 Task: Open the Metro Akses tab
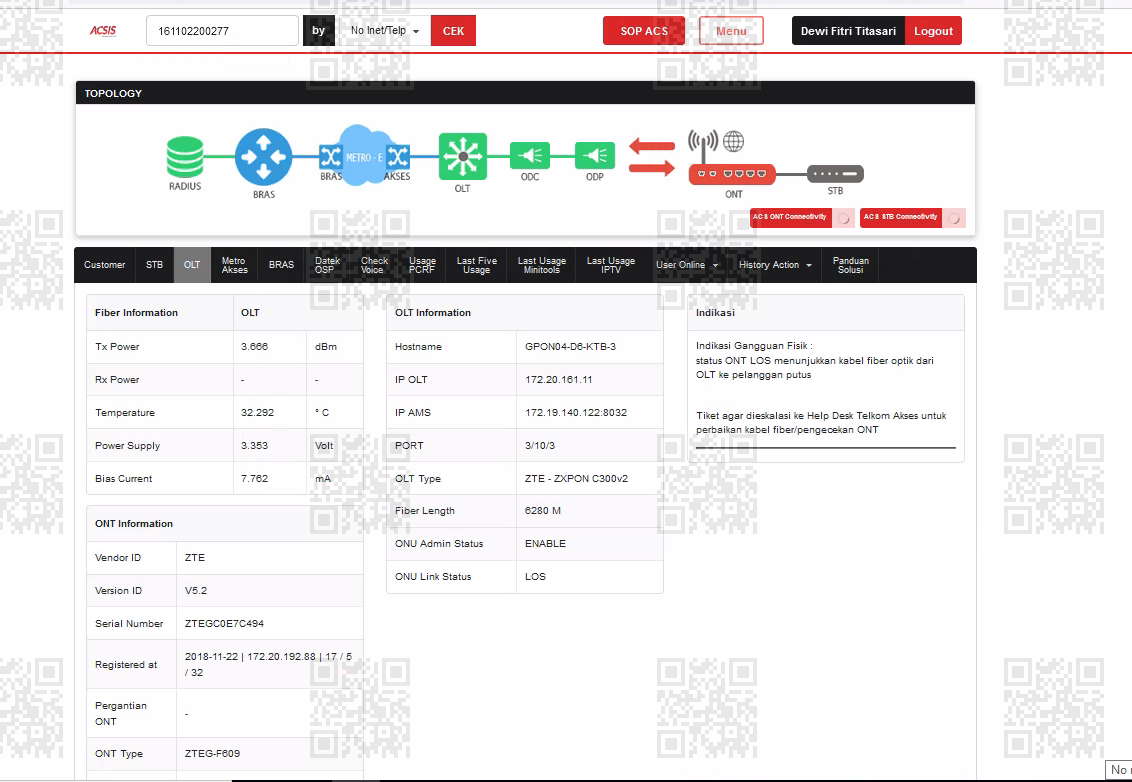click(234, 265)
